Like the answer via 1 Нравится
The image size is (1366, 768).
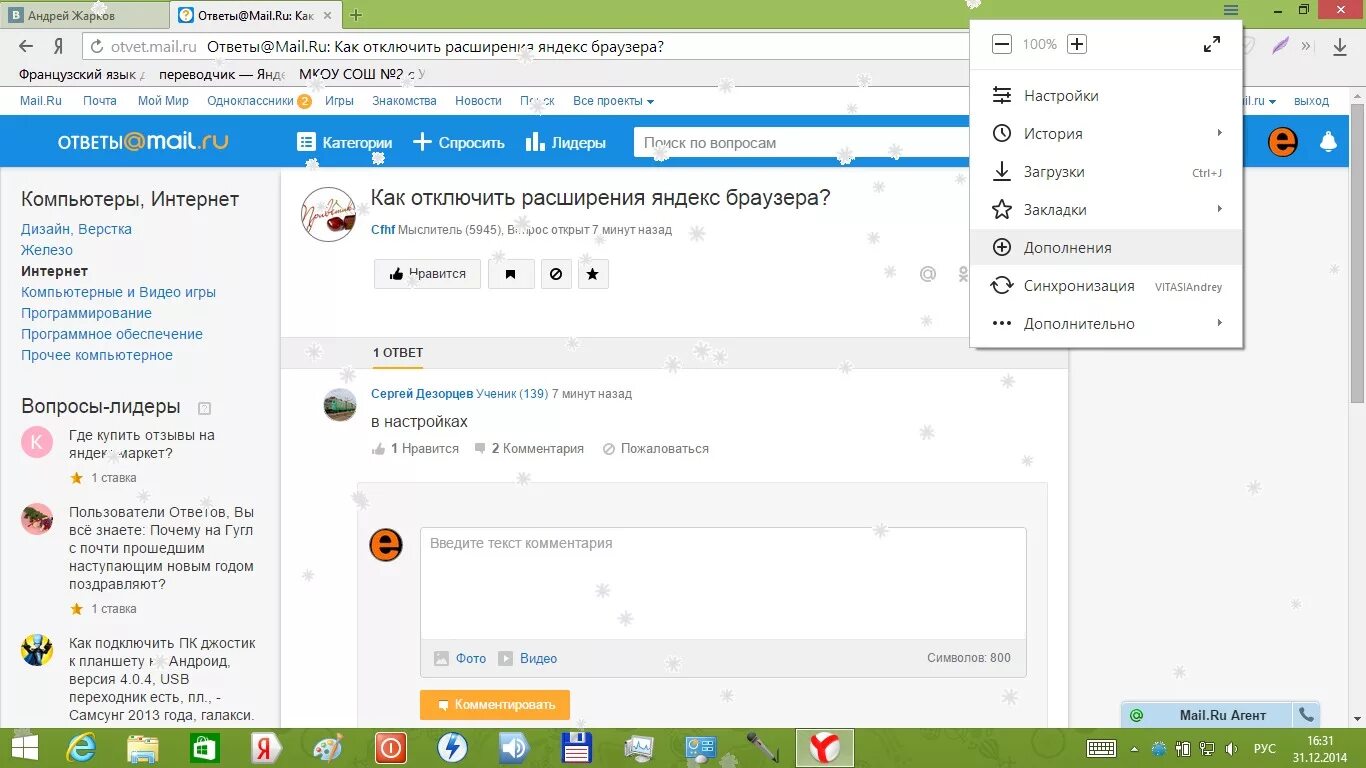[415, 449]
